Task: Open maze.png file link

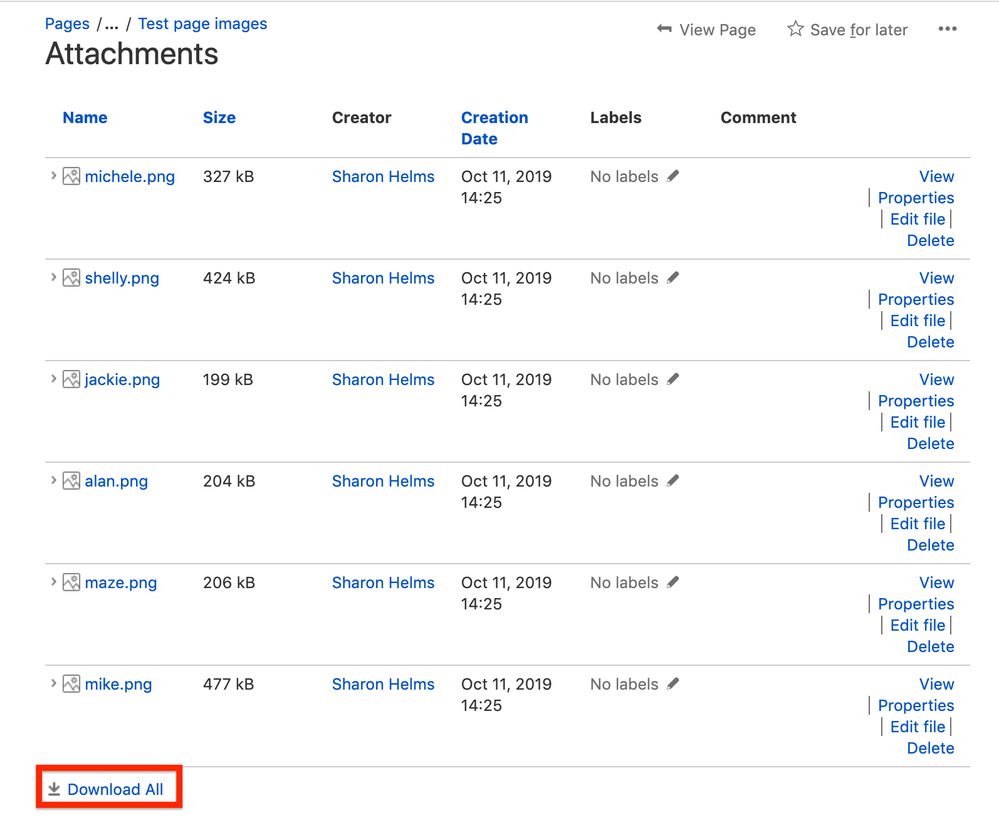Action: click(x=120, y=583)
